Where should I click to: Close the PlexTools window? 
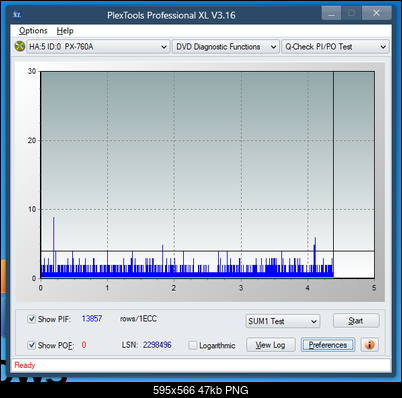(x=376, y=13)
